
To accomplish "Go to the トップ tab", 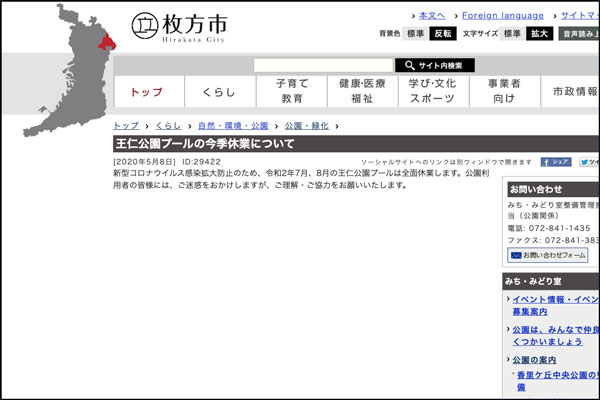I will tap(148, 92).
